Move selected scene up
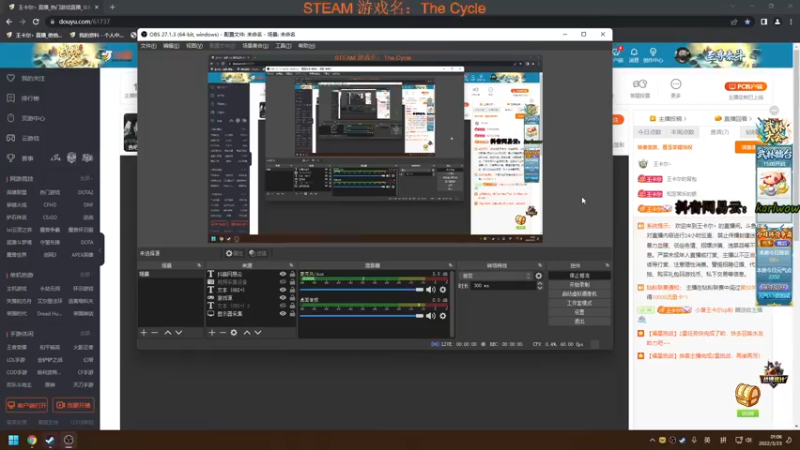800x450 pixels. (x=168, y=333)
